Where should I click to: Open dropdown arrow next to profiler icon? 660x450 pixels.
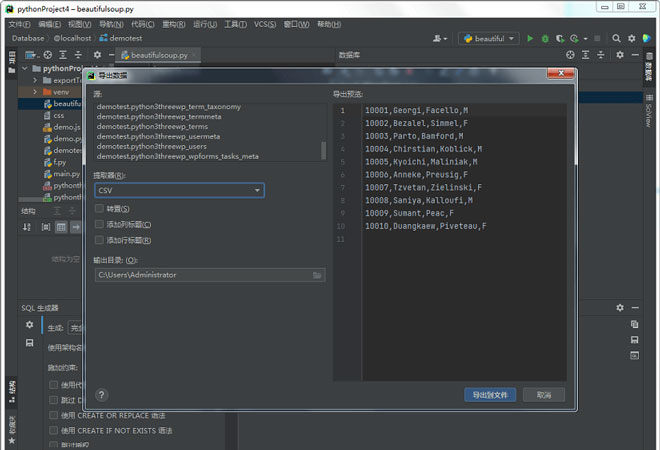point(585,39)
